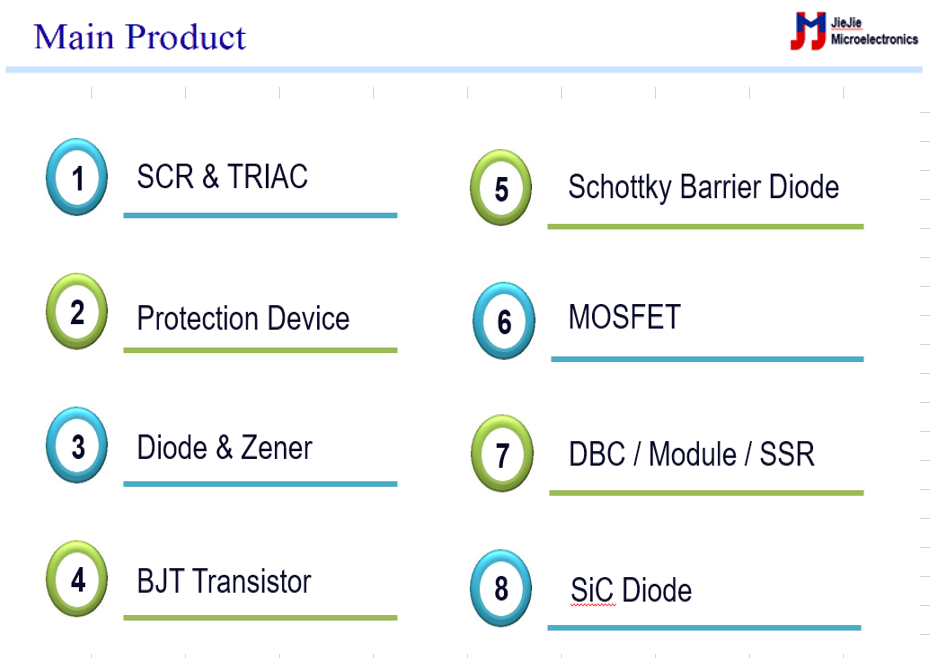This screenshot has width=930, height=658.
Task: Open the Protection Device item
Action: tap(243, 318)
